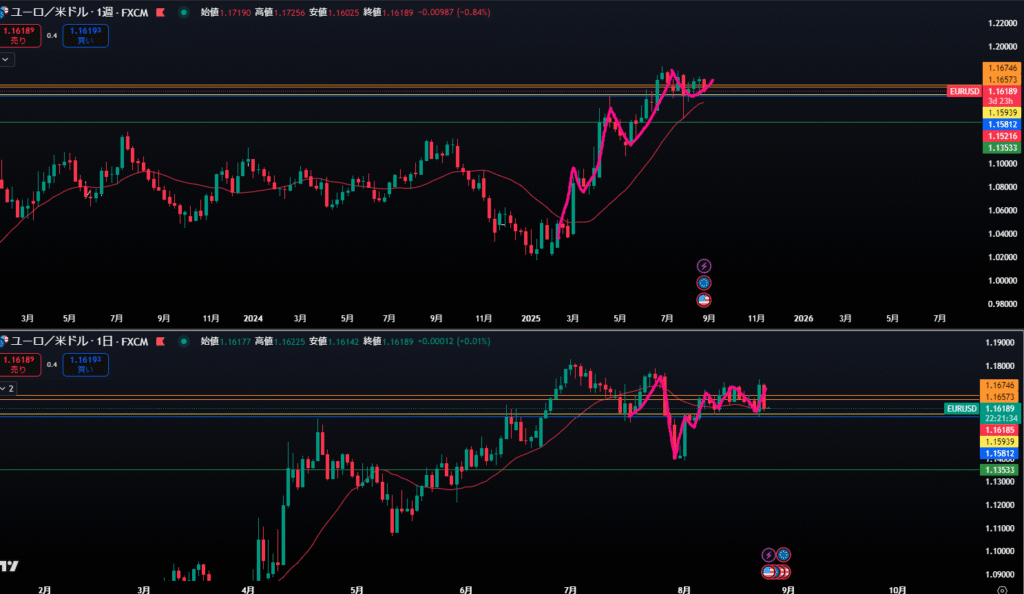The image size is (1024, 594).
Task: Click the lightning event icon on weekly chart
Action: (x=703, y=266)
